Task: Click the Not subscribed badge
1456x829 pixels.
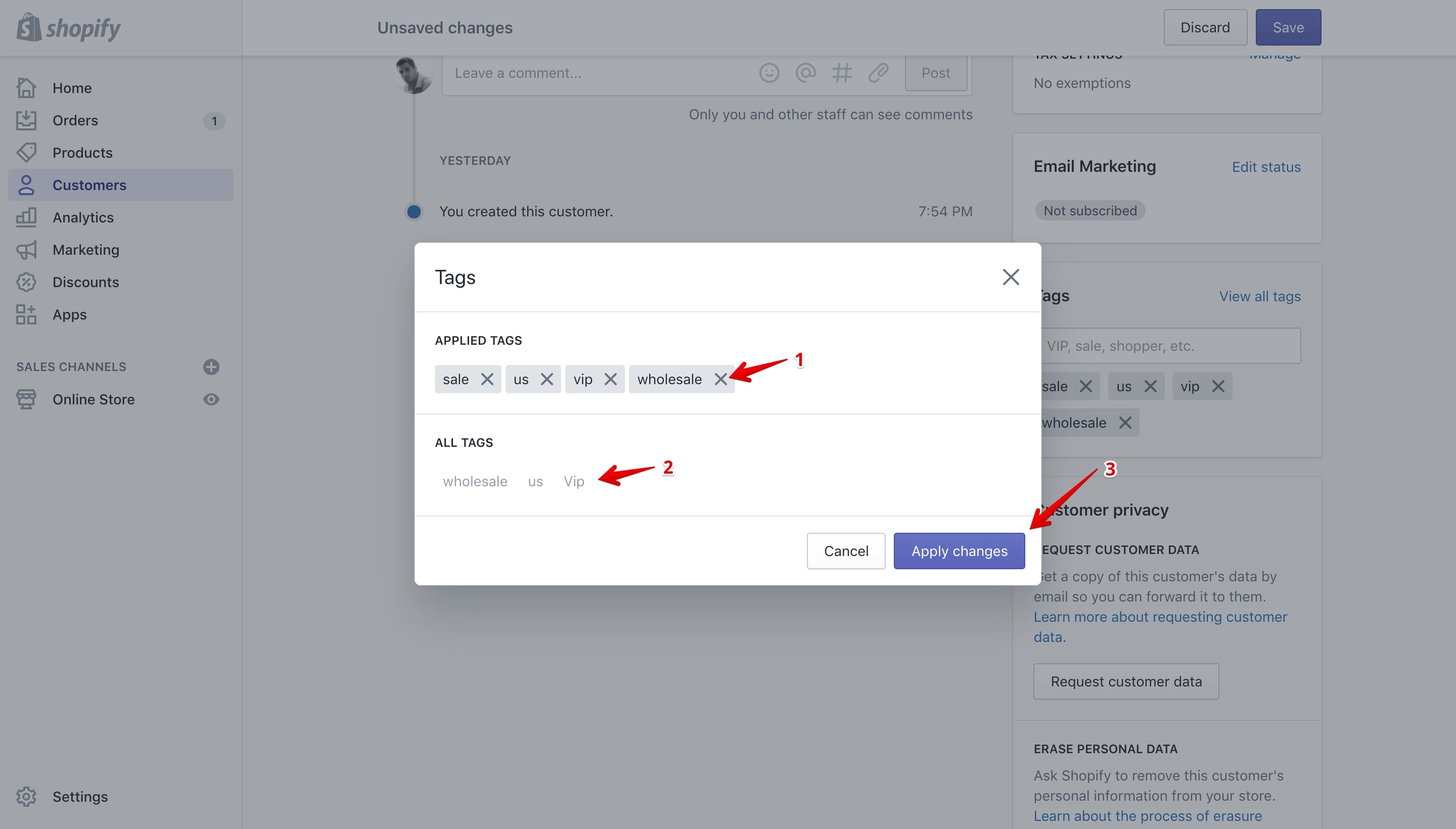Action: pyautogui.click(x=1090, y=211)
